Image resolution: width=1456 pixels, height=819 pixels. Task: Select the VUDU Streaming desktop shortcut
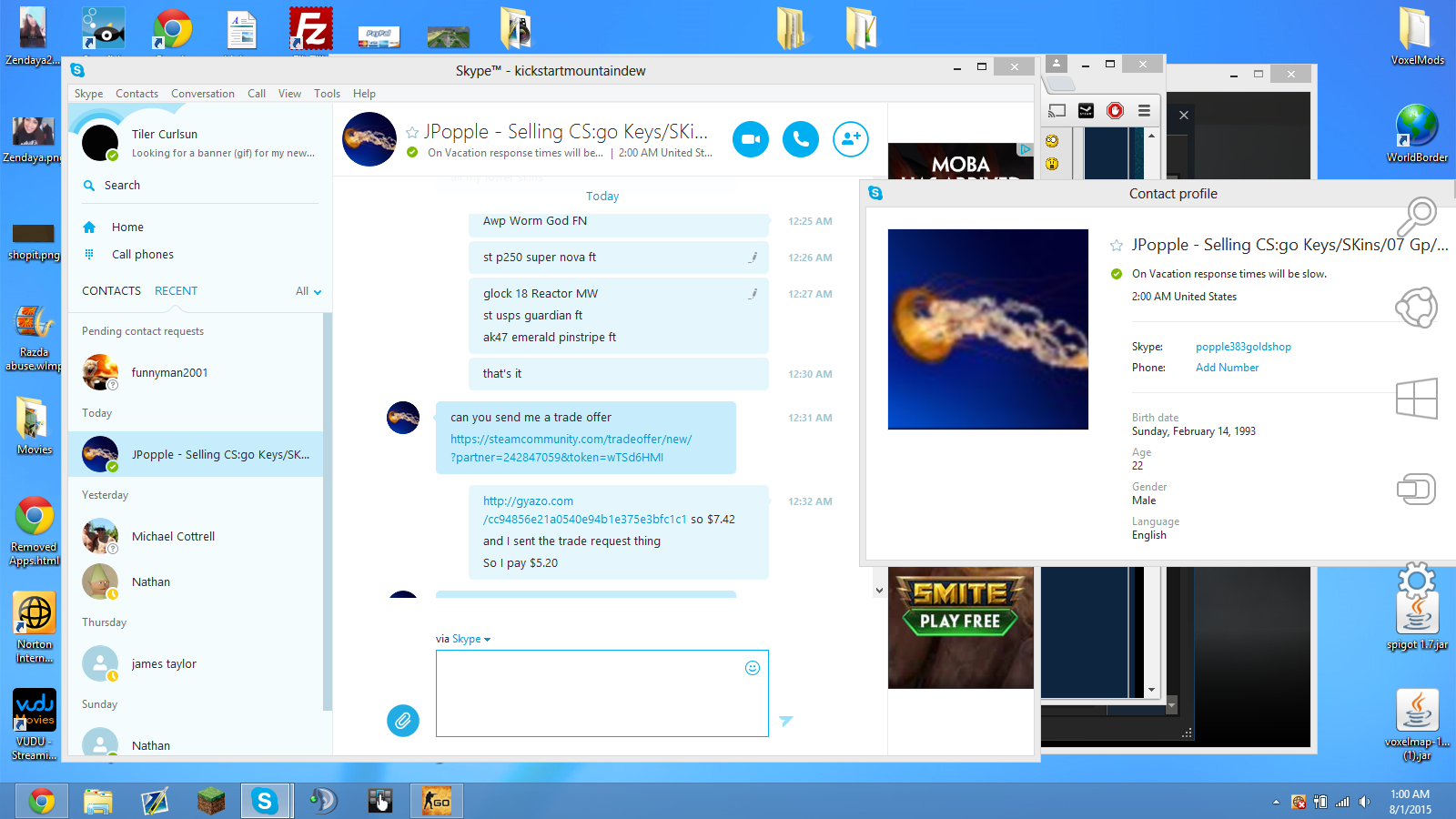tap(35, 724)
